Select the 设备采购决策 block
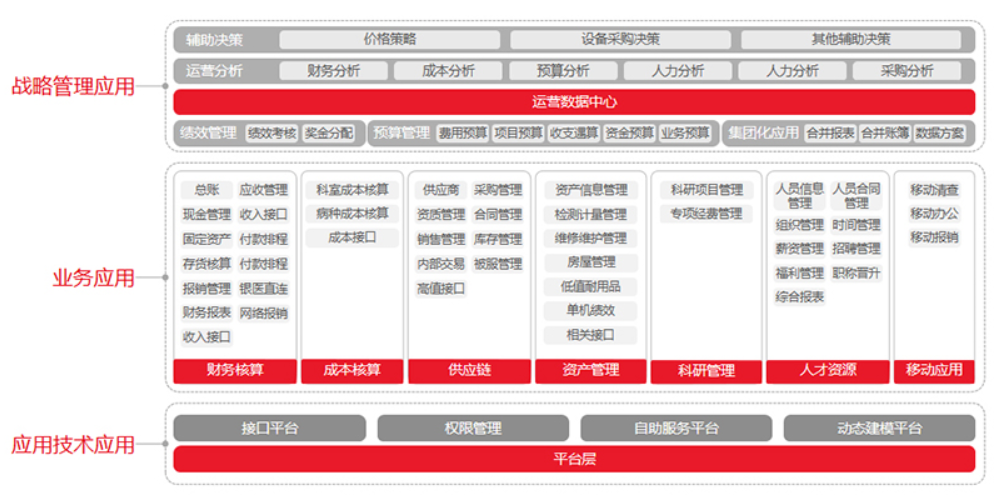 pos(620,40)
